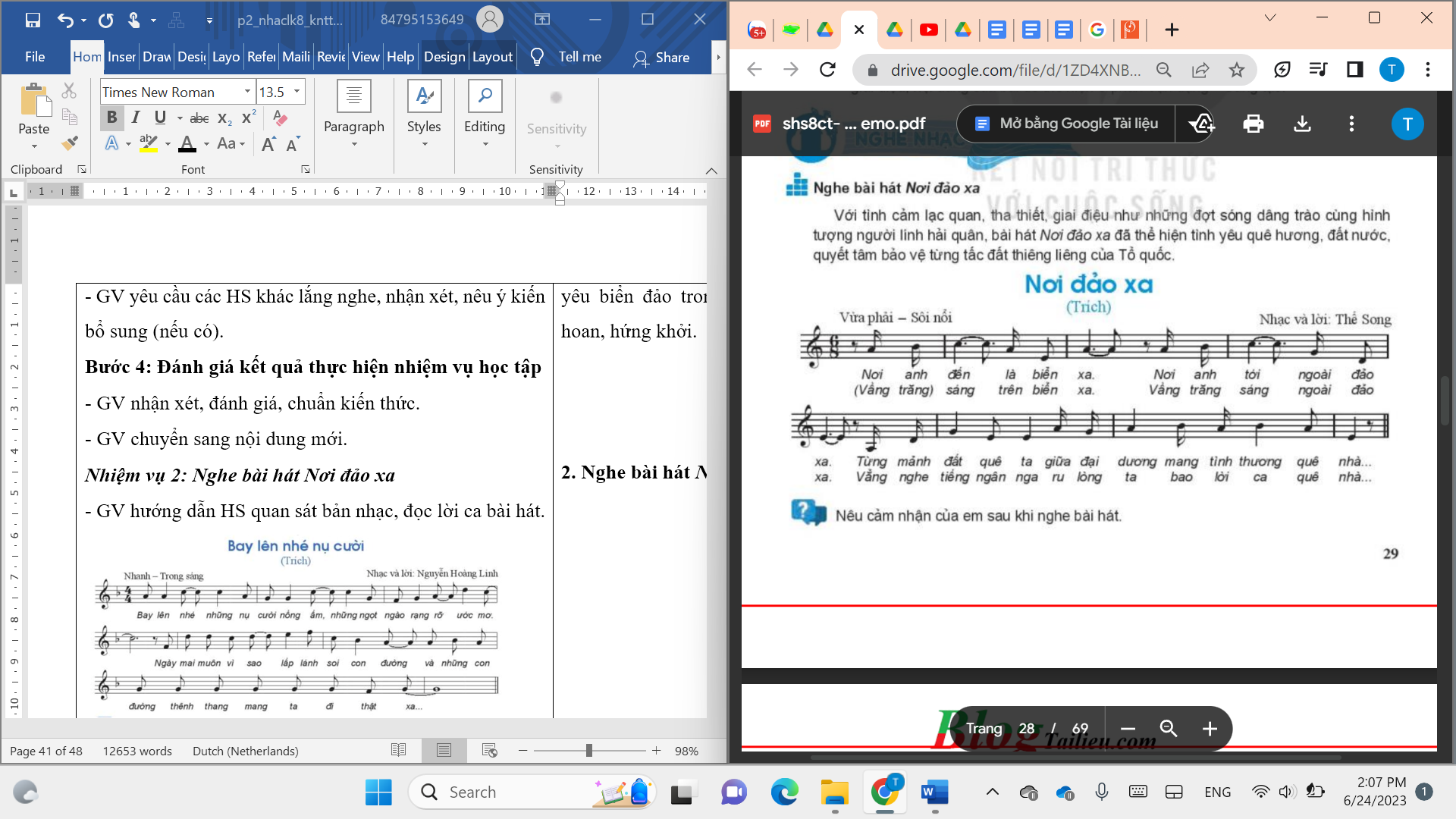This screenshot has height=819, width=1456.
Task: Toggle Strikethrough formatting
Action: (x=199, y=118)
